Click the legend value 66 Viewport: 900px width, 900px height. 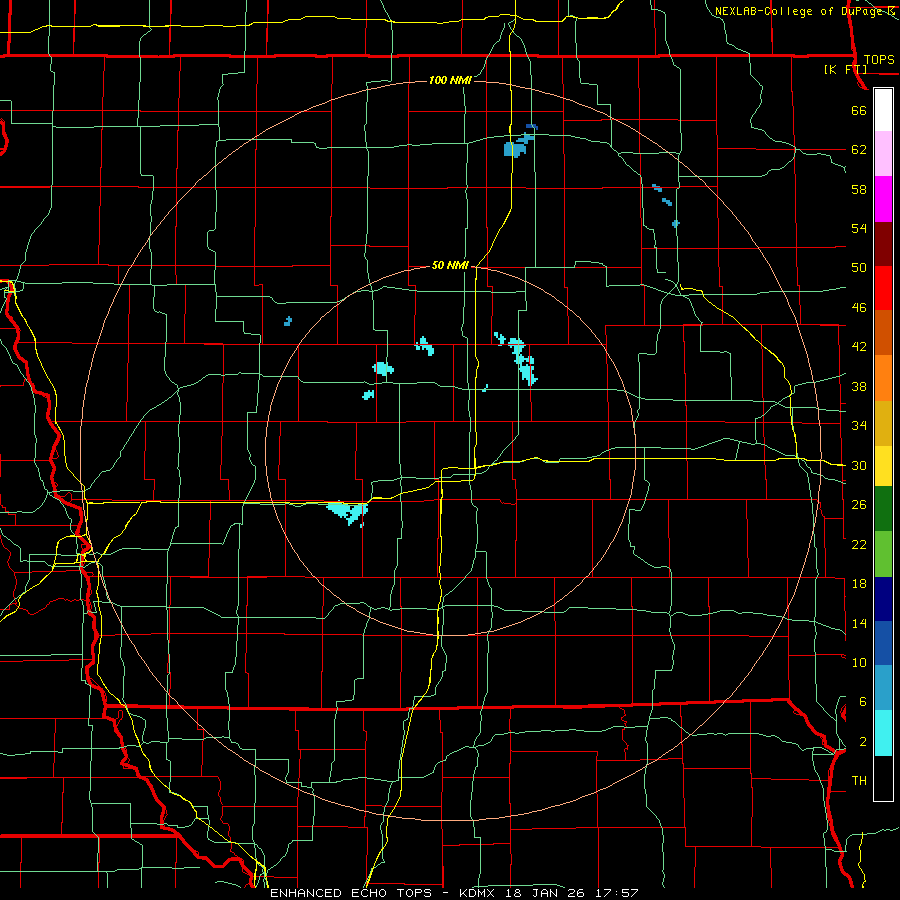point(859,110)
